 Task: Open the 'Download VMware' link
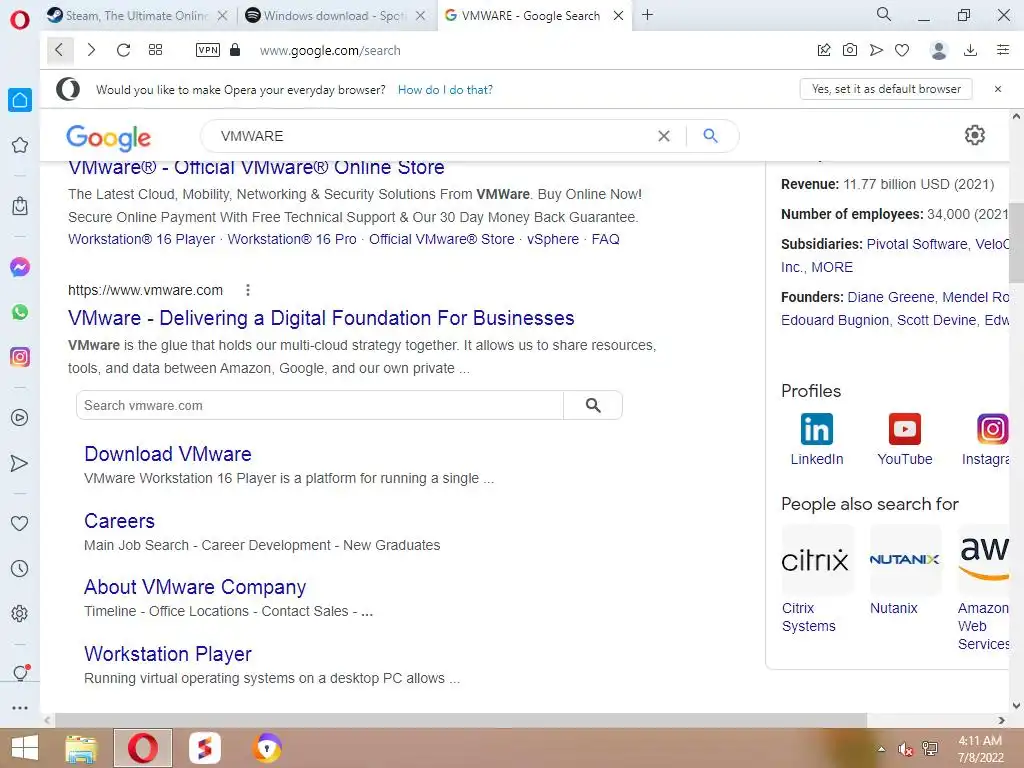click(168, 454)
